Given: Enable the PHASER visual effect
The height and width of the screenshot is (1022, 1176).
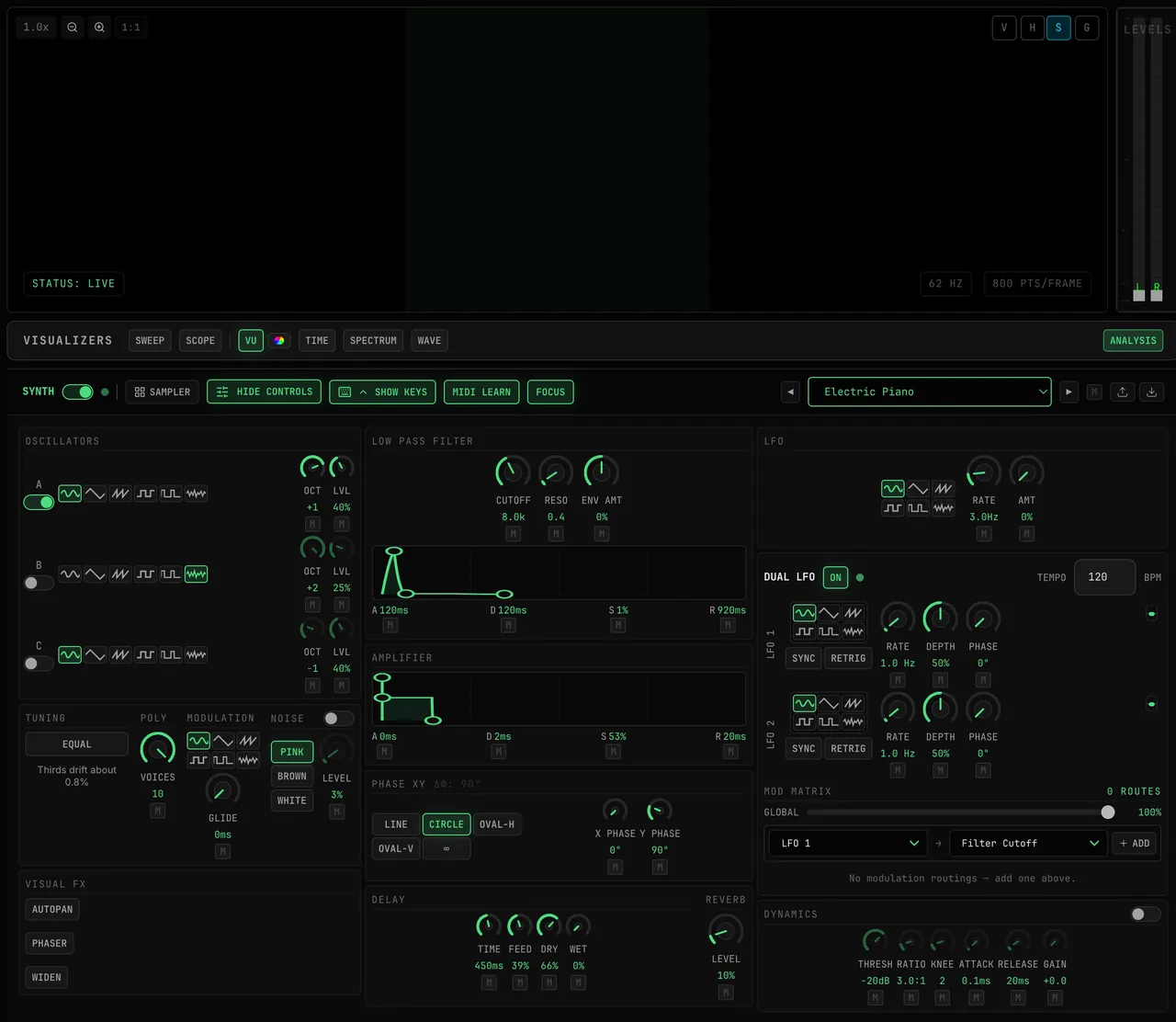Looking at the screenshot, I should coord(50,943).
